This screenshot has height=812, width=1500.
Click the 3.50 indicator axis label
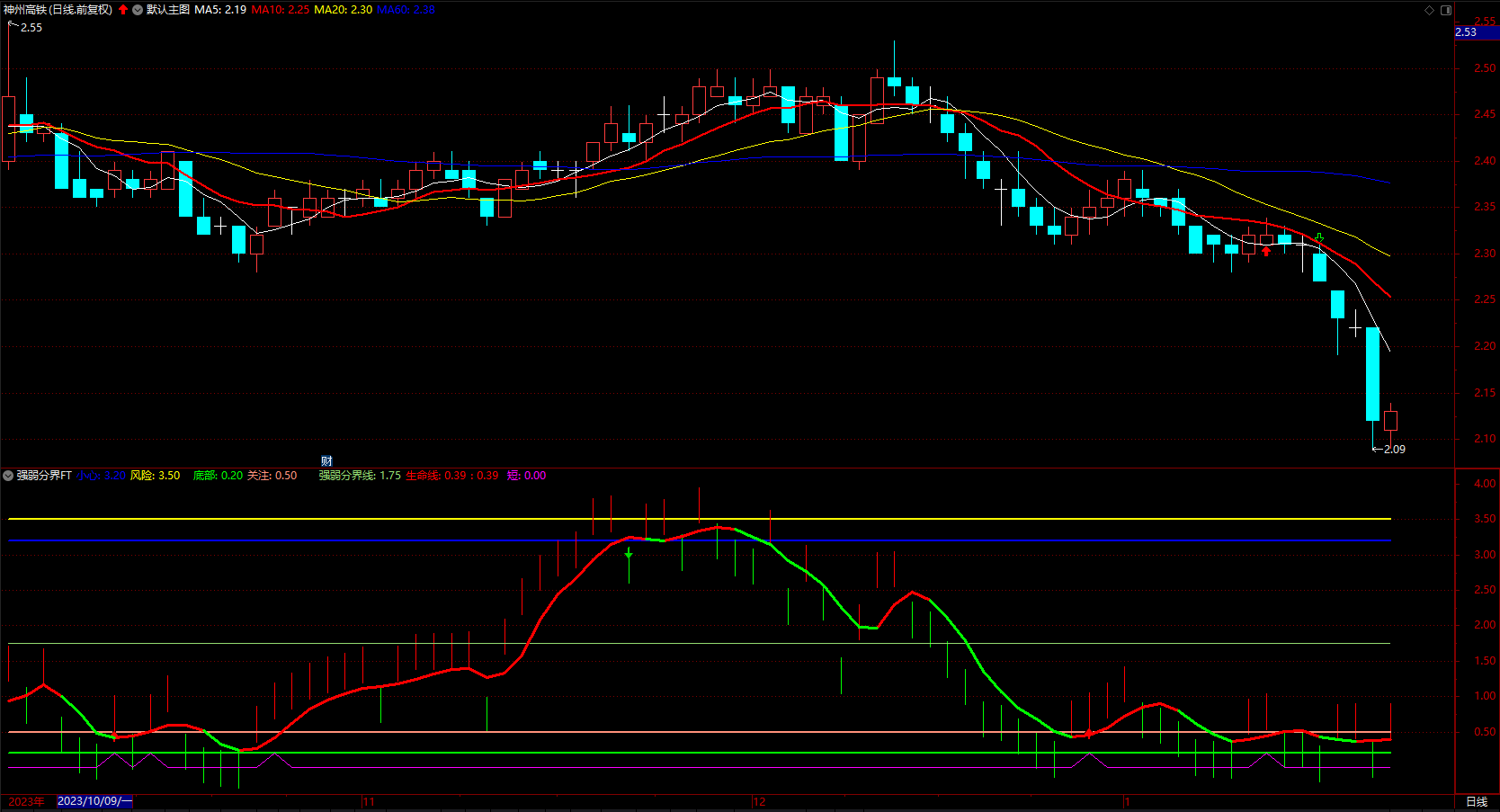1485,519
